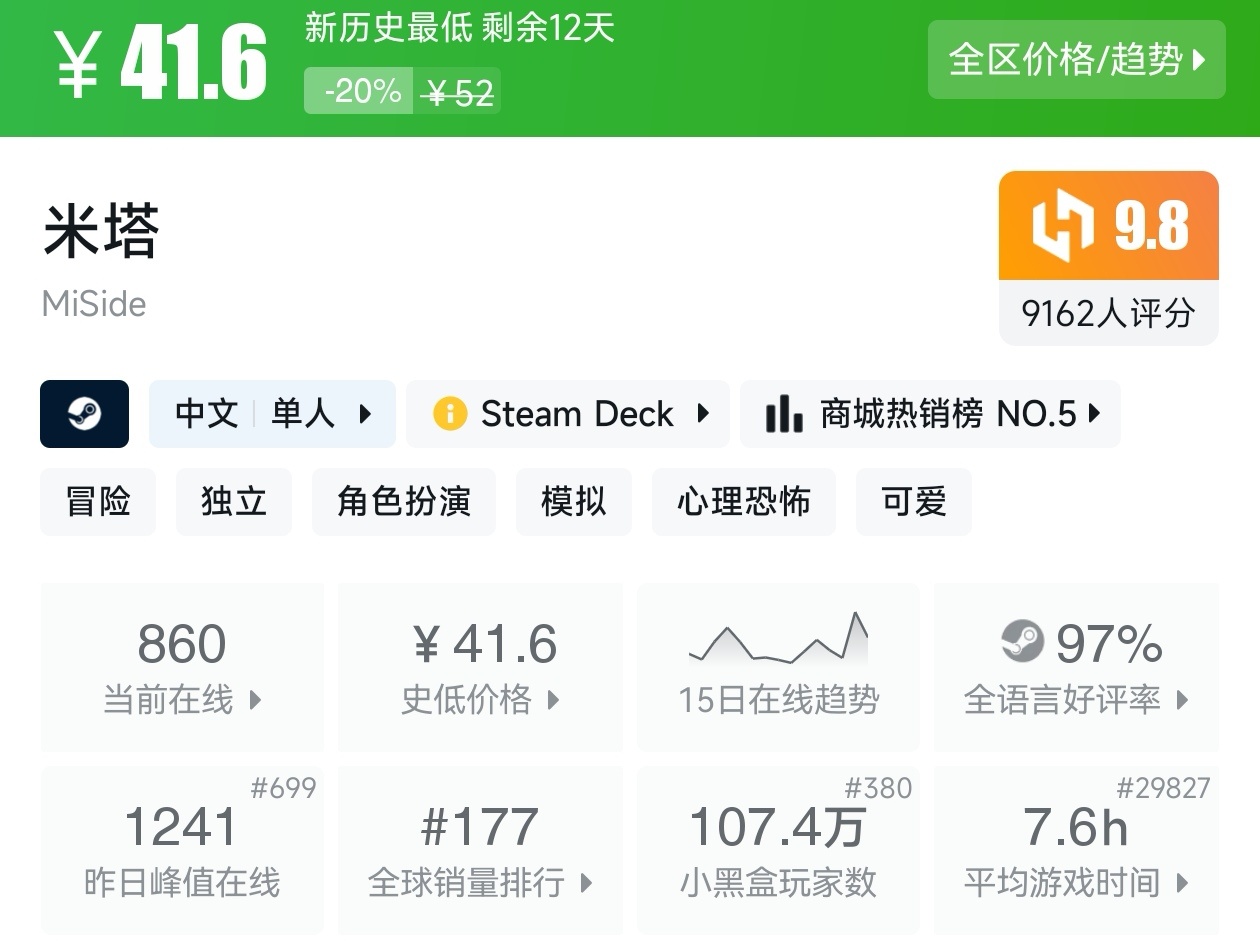
Task: Tap the yellow Steam Deck info icon
Action: pyautogui.click(x=450, y=414)
